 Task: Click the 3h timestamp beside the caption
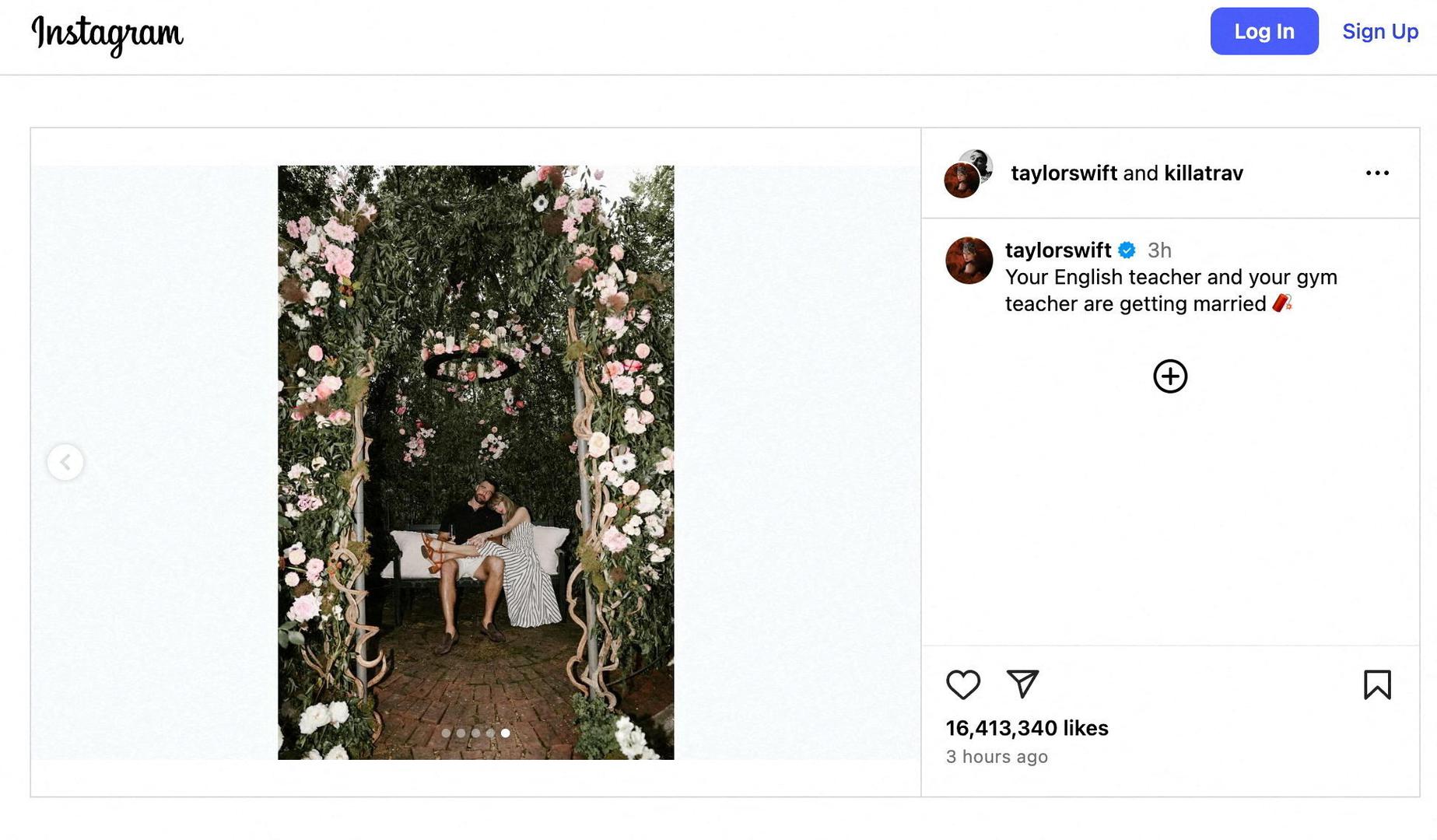[x=1159, y=250]
